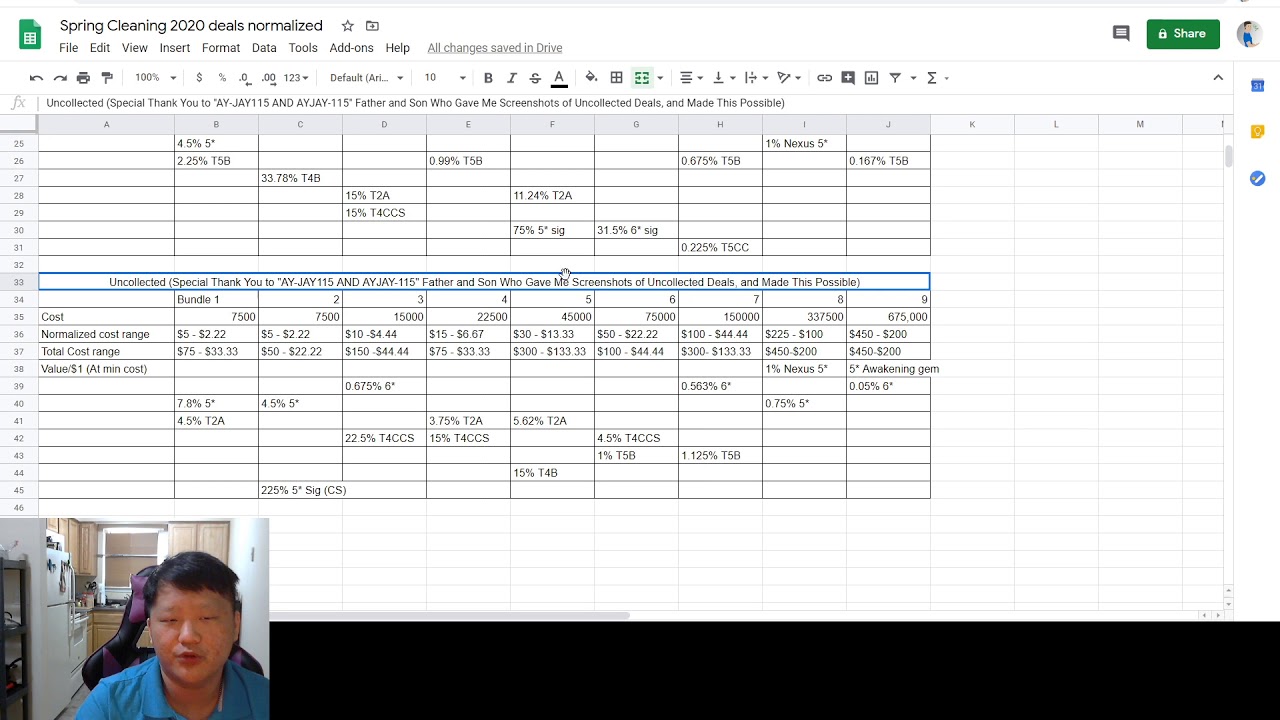Open comment history
Viewport: 1280px width, 720px height.
(1121, 34)
